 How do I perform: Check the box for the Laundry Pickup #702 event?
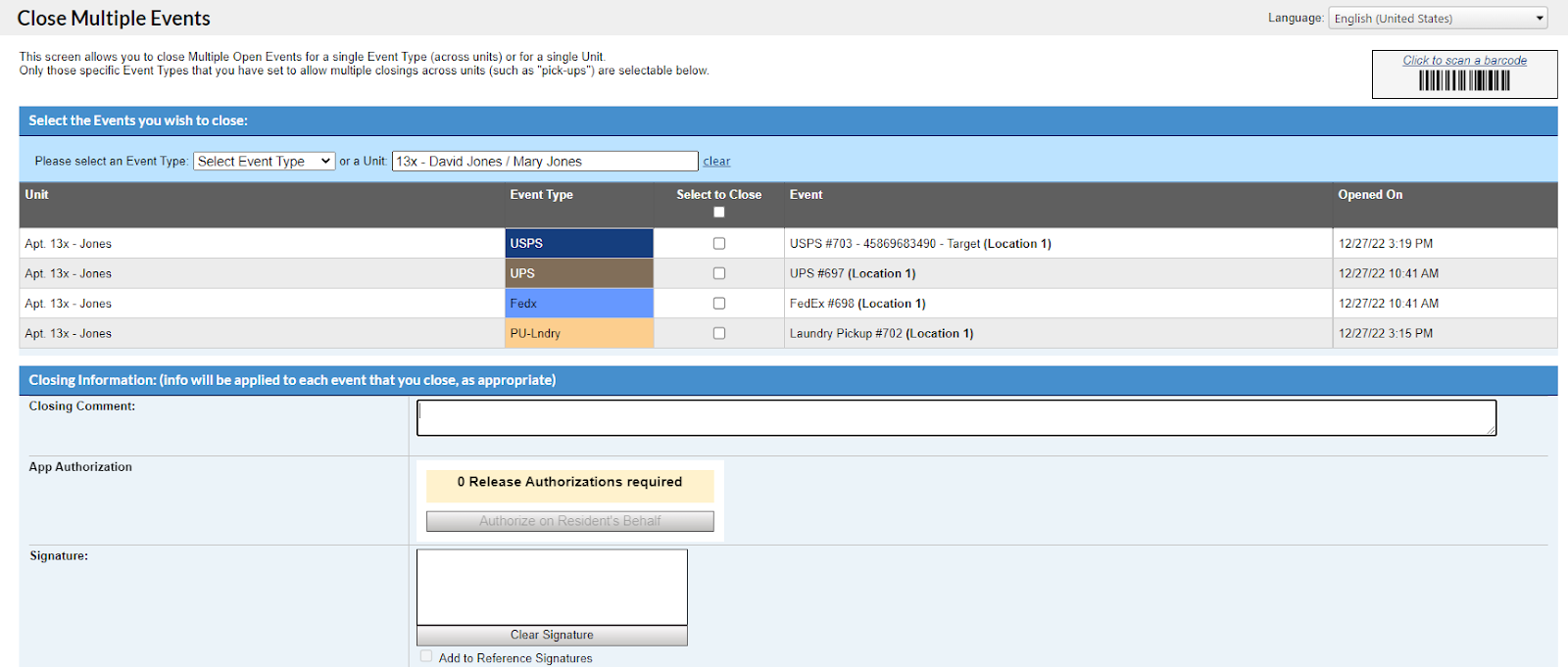coord(719,333)
